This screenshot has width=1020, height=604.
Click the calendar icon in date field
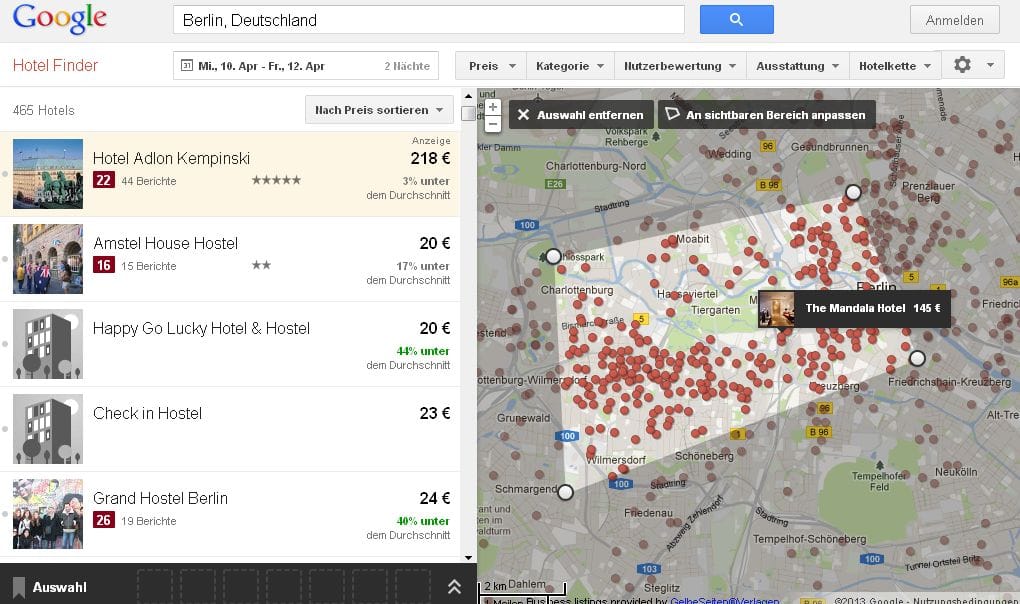187,65
